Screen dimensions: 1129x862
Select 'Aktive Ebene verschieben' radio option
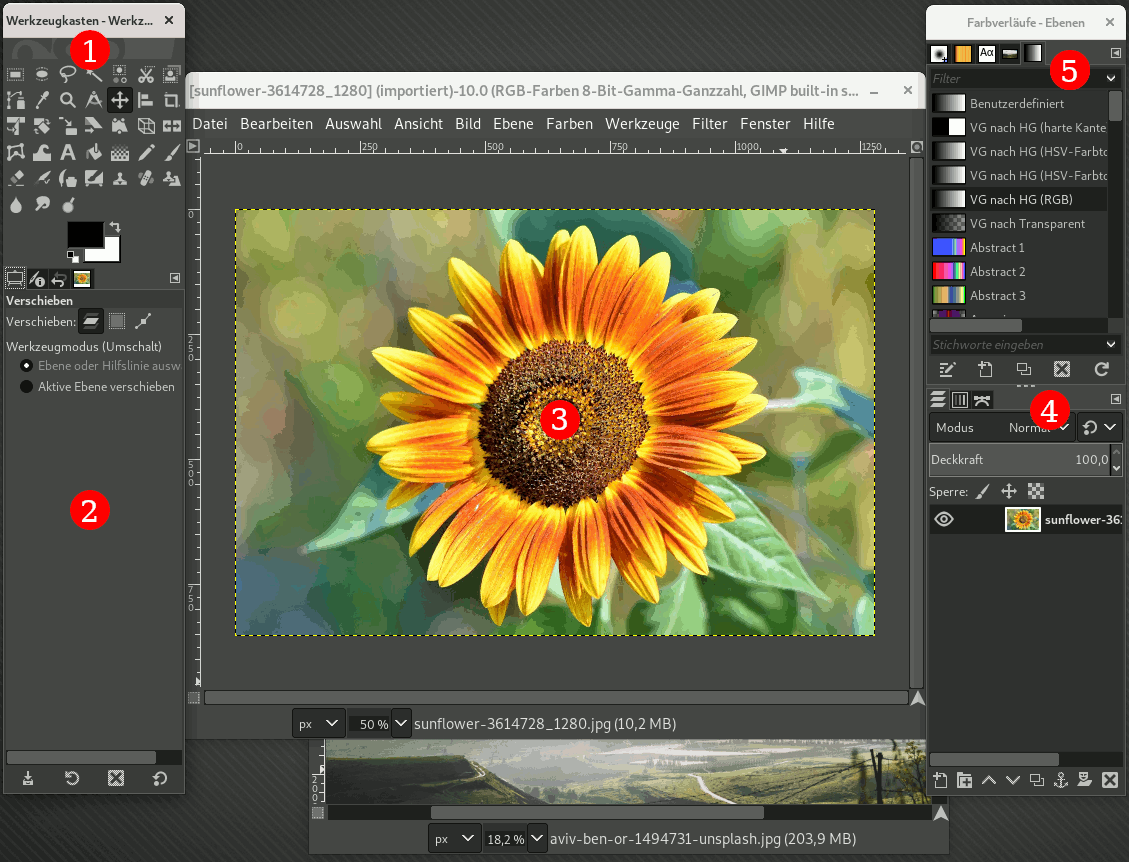tap(26, 386)
